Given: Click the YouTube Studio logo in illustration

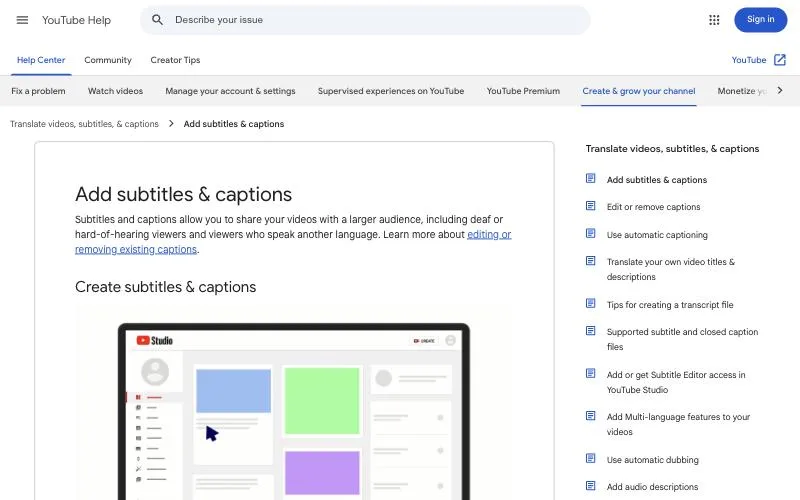Looking at the screenshot, I should tap(155, 340).
